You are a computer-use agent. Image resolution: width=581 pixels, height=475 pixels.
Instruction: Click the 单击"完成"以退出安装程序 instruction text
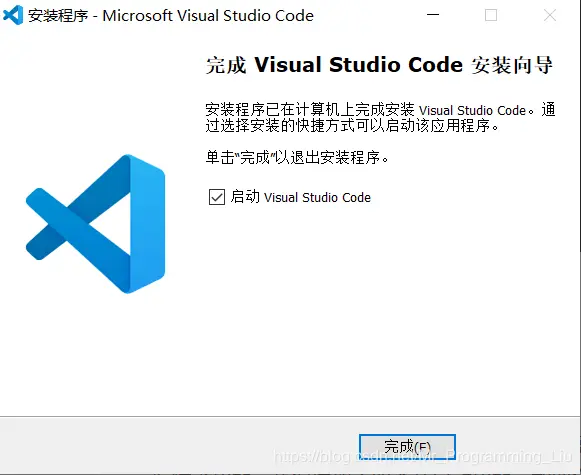297,157
